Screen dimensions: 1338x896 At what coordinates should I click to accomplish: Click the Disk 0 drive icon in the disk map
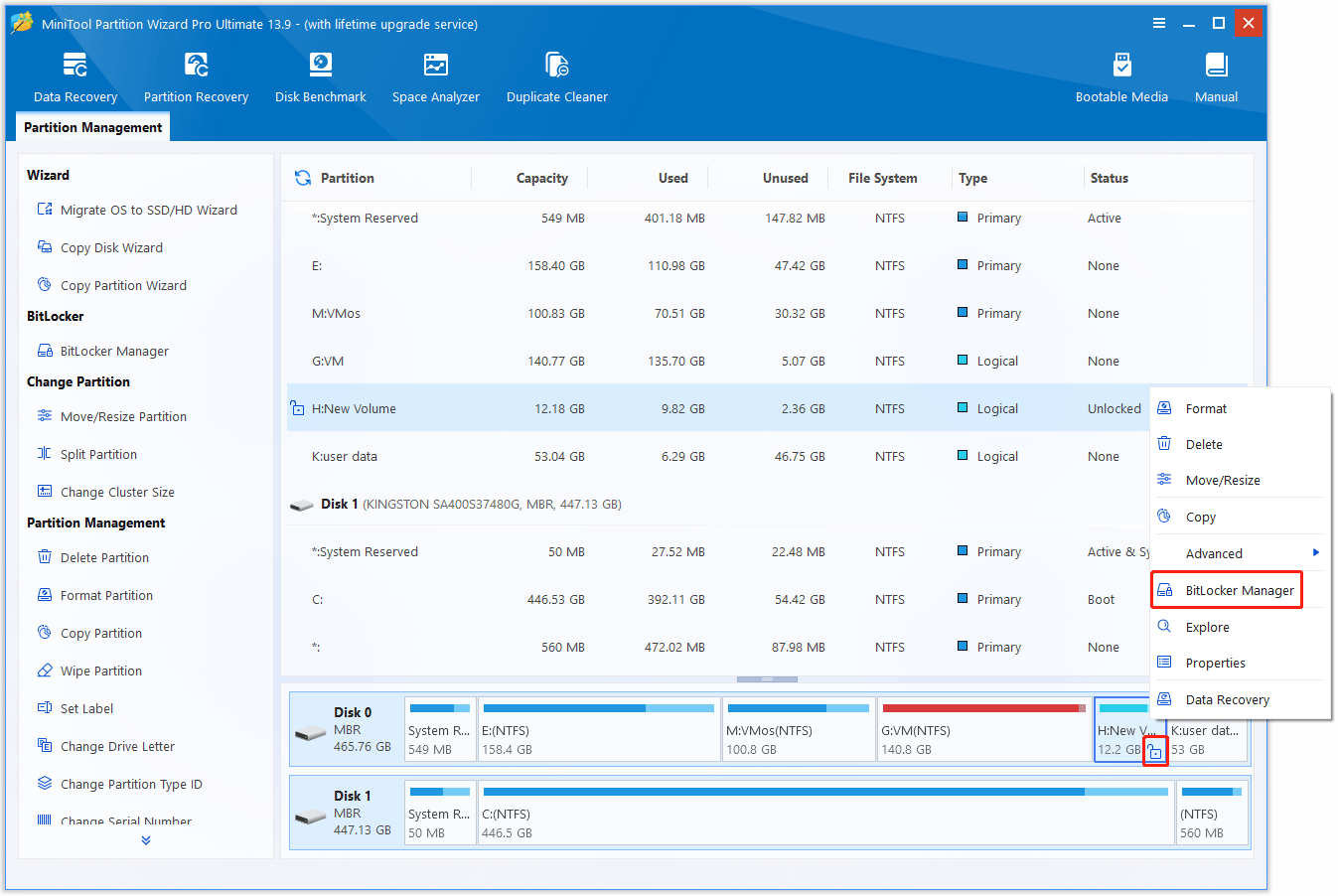311,733
